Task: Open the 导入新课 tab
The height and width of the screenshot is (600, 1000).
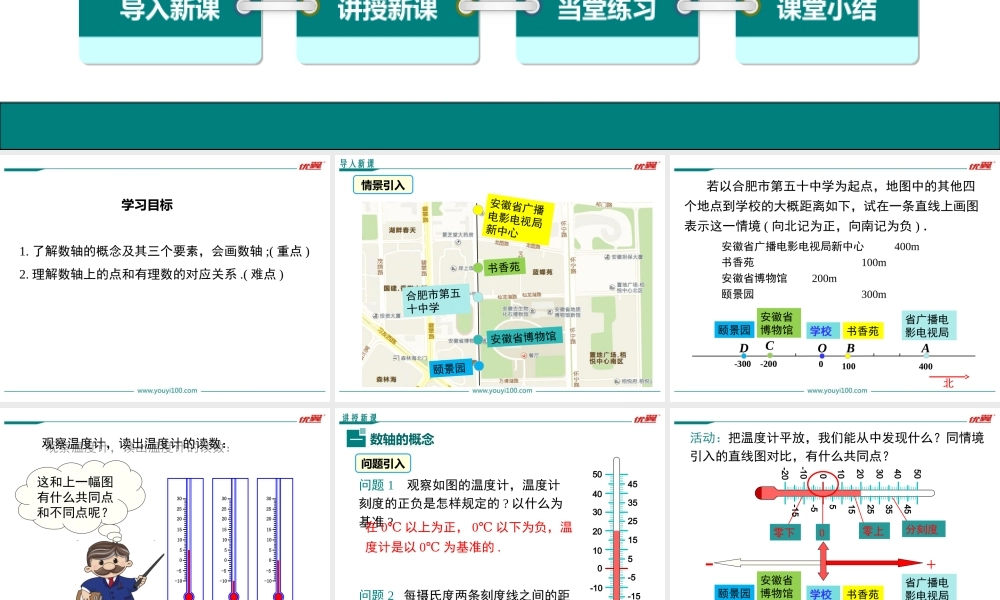Action: coord(170,12)
